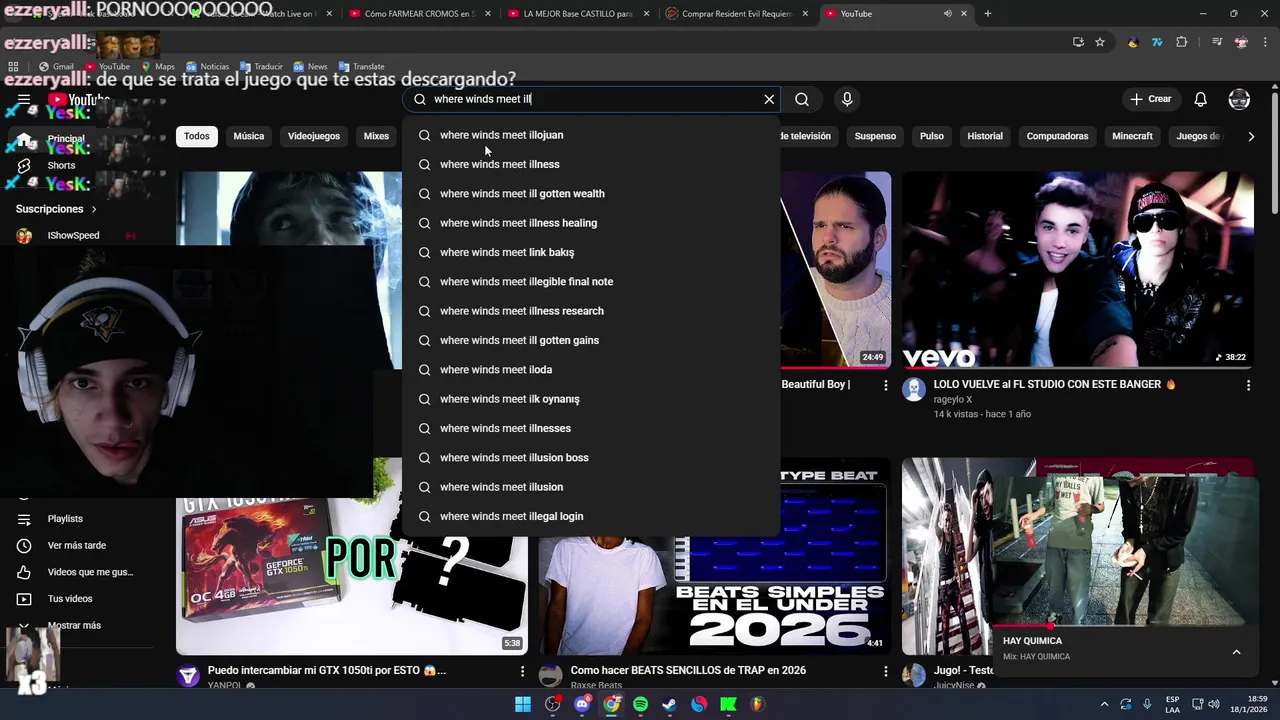Open the Traducir bookmark
Image resolution: width=1280 pixels, height=720 pixels.
click(261, 66)
